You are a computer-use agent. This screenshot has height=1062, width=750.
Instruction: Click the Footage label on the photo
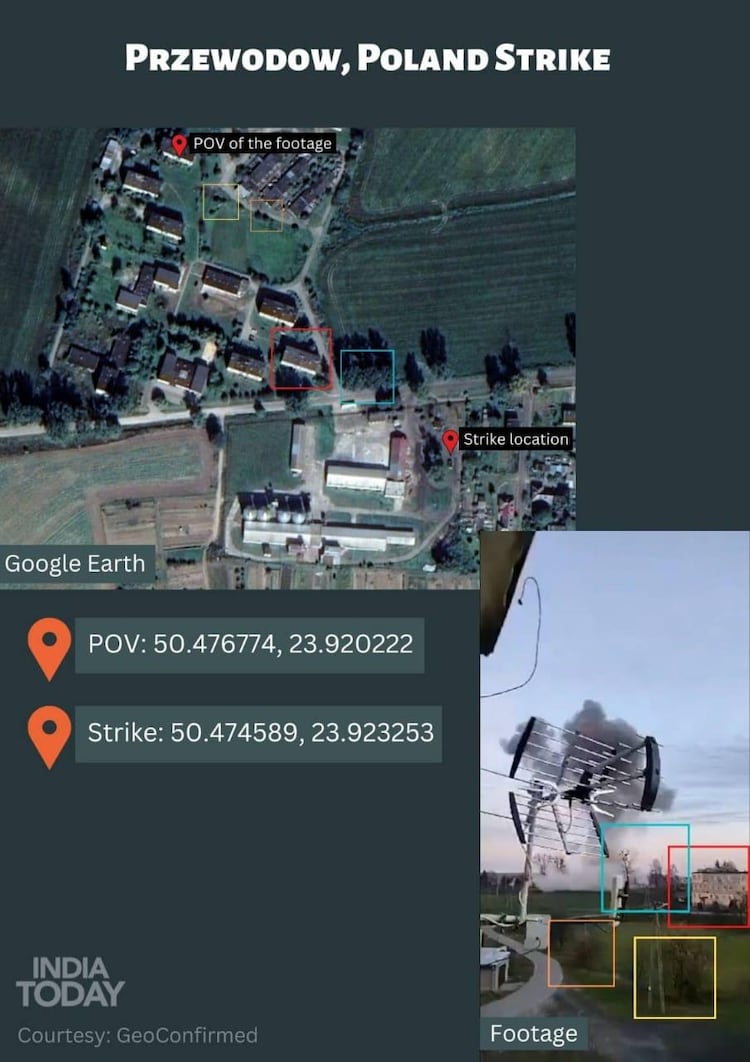[534, 1034]
